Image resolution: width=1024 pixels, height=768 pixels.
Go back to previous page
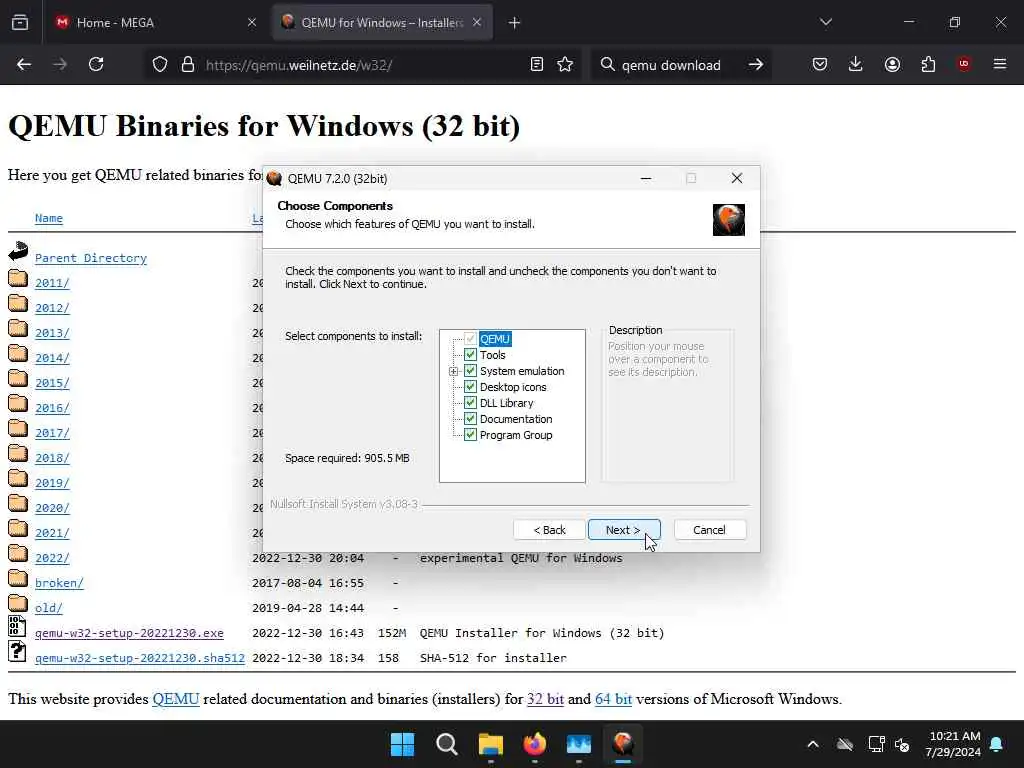click(x=24, y=65)
